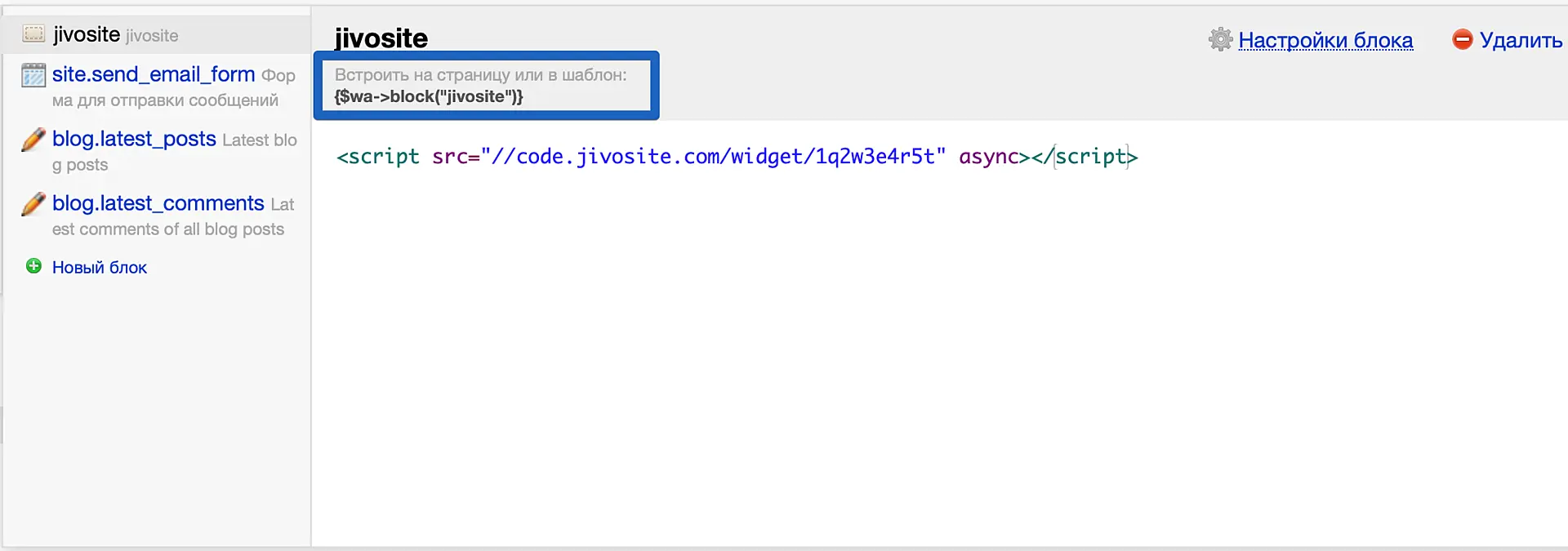Open the blog.latest_posts block
The width and height of the screenshot is (1568, 551).
134,139
